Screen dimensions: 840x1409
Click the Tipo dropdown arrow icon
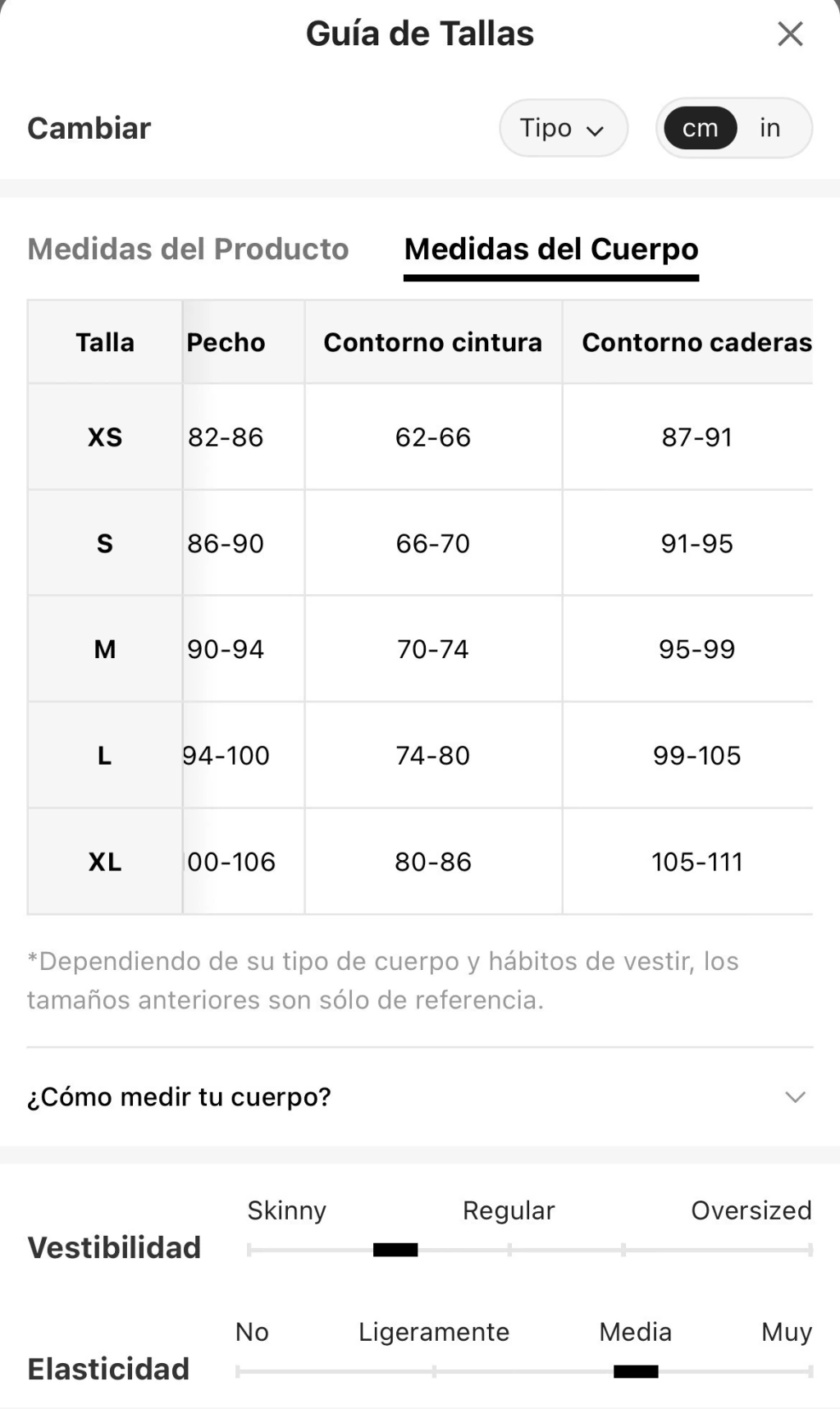(596, 130)
